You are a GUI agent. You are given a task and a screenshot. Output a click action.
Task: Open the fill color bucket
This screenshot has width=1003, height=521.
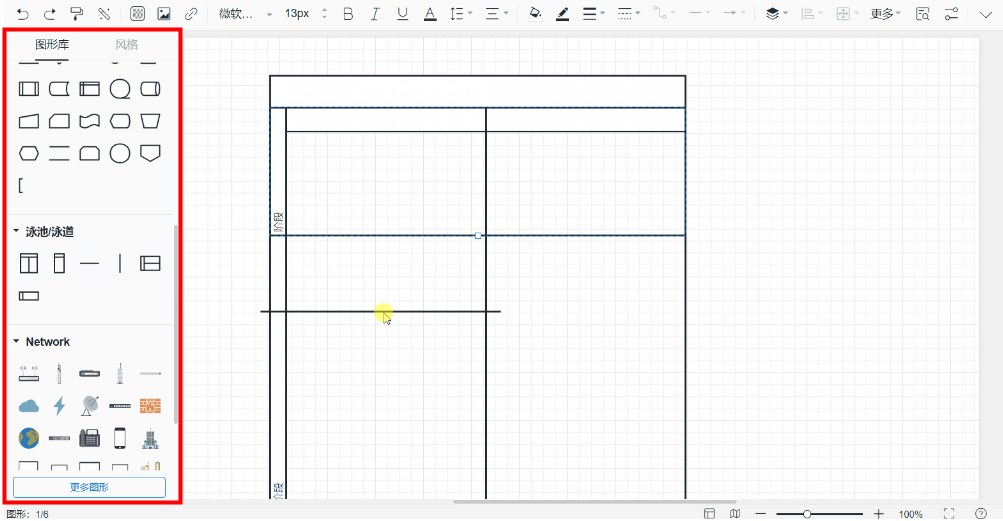pyautogui.click(x=535, y=13)
